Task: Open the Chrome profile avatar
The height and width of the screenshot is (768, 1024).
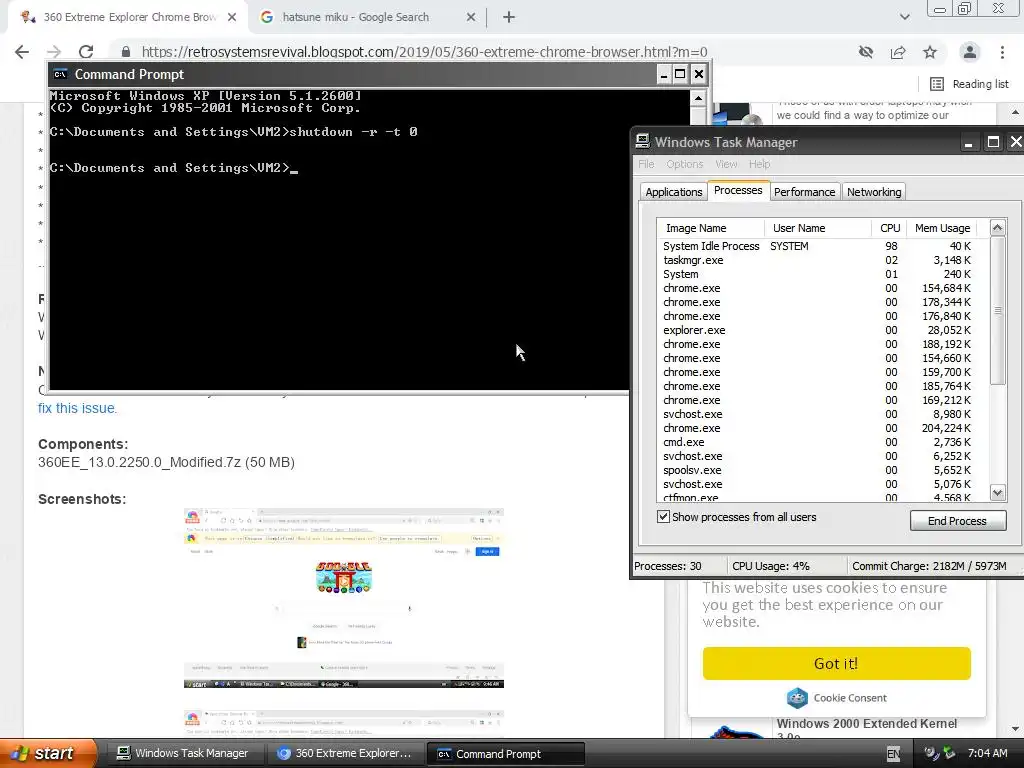Action: click(970, 52)
